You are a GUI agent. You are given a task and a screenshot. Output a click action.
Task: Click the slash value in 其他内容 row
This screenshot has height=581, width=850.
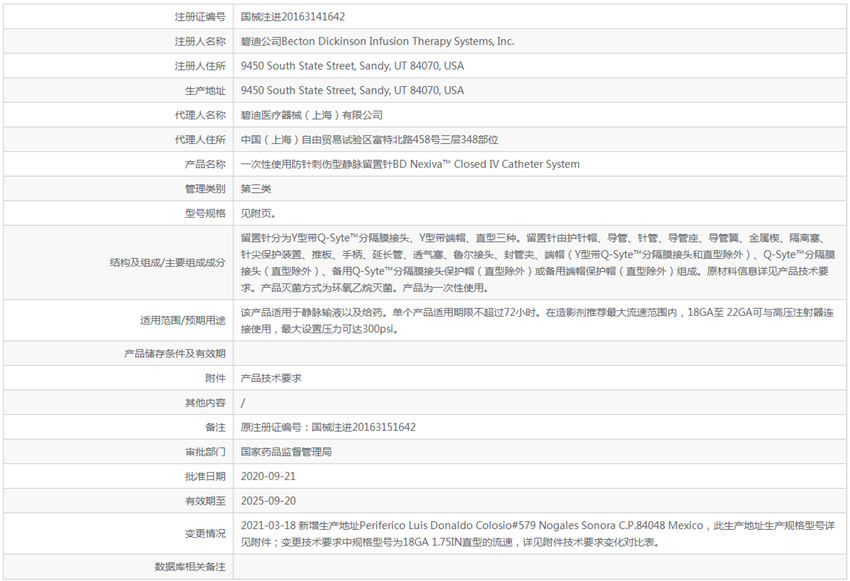pyautogui.click(x=243, y=403)
